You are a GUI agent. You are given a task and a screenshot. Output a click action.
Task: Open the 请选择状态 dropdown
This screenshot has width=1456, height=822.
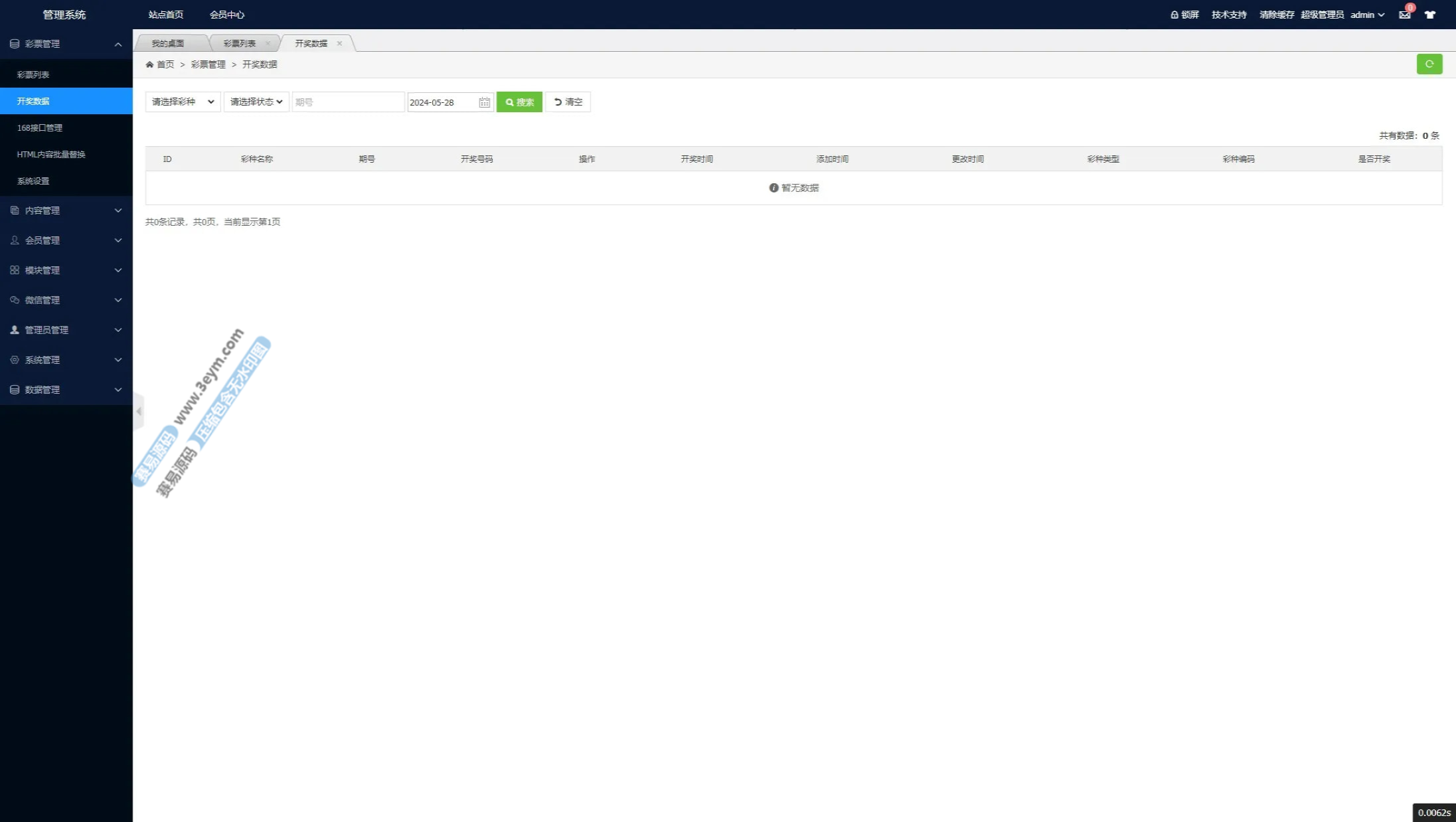click(x=256, y=102)
